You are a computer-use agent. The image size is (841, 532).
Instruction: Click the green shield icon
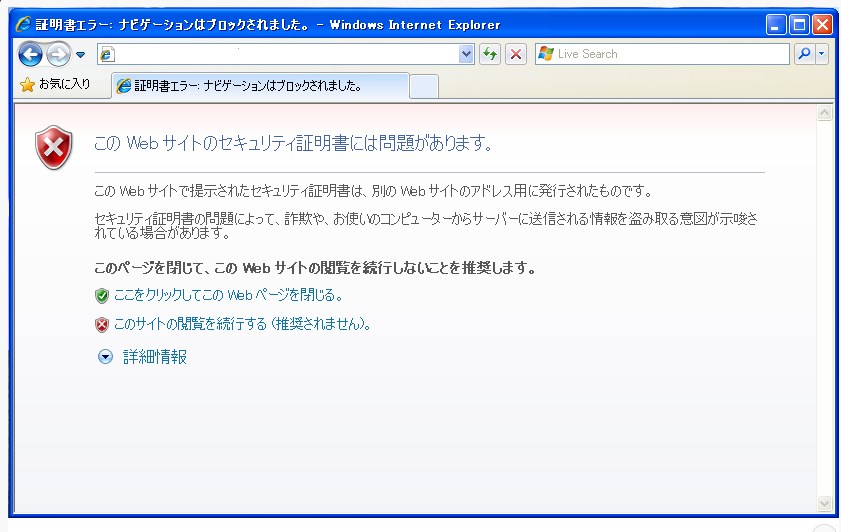[101, 295]
